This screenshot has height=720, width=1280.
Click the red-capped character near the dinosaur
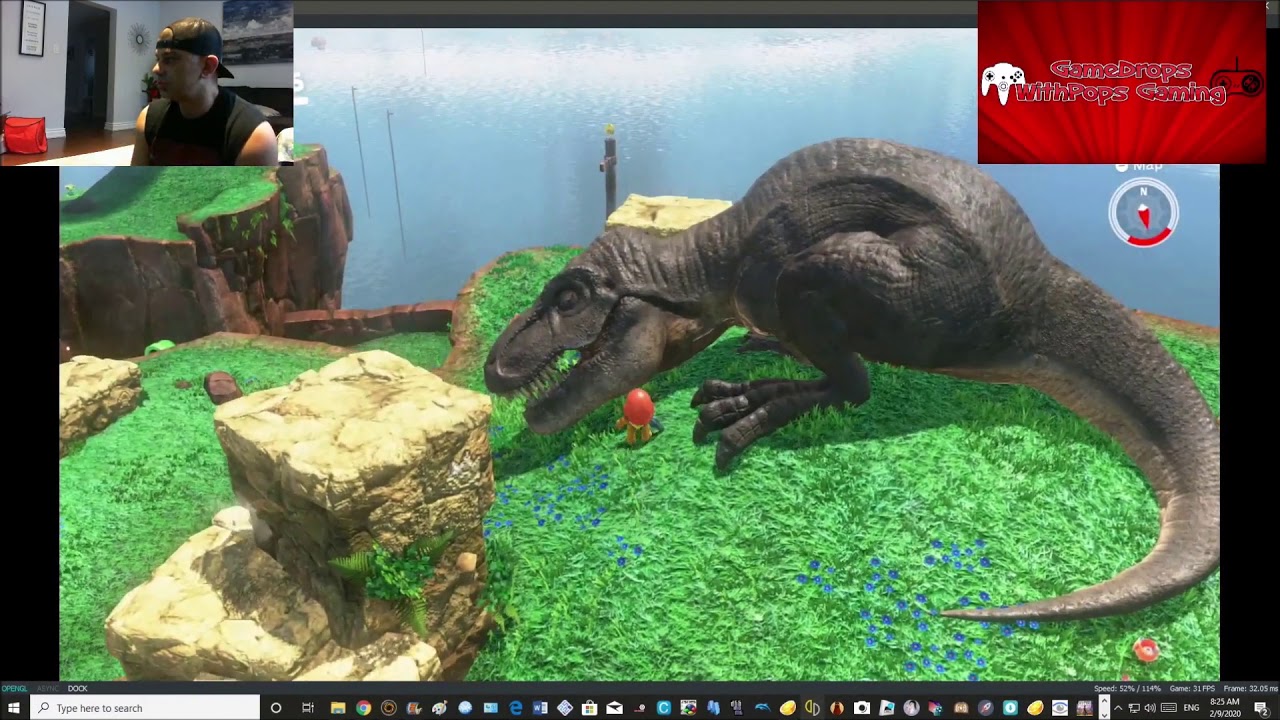coord(637,416)
